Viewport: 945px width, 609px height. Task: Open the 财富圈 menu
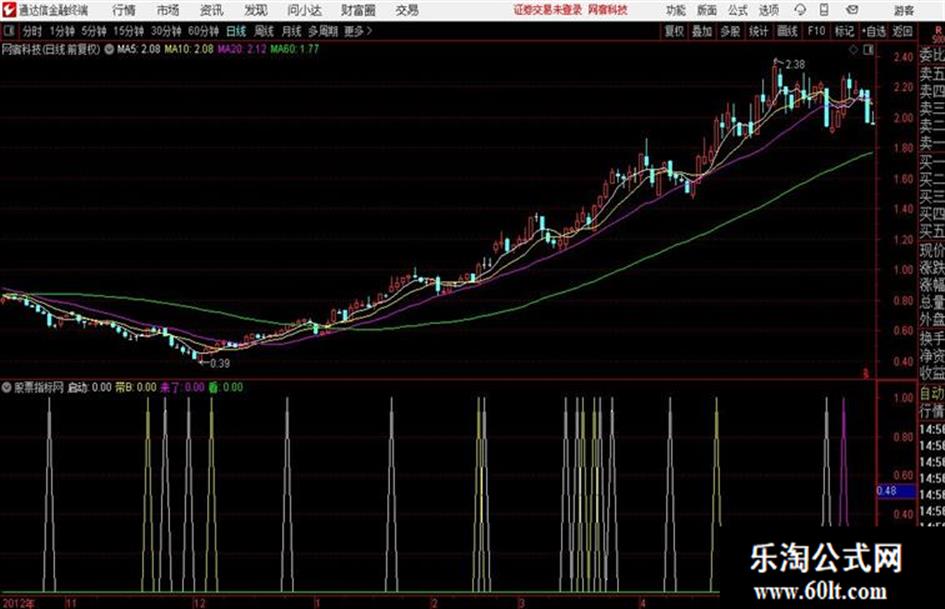[x=358, y=10]
